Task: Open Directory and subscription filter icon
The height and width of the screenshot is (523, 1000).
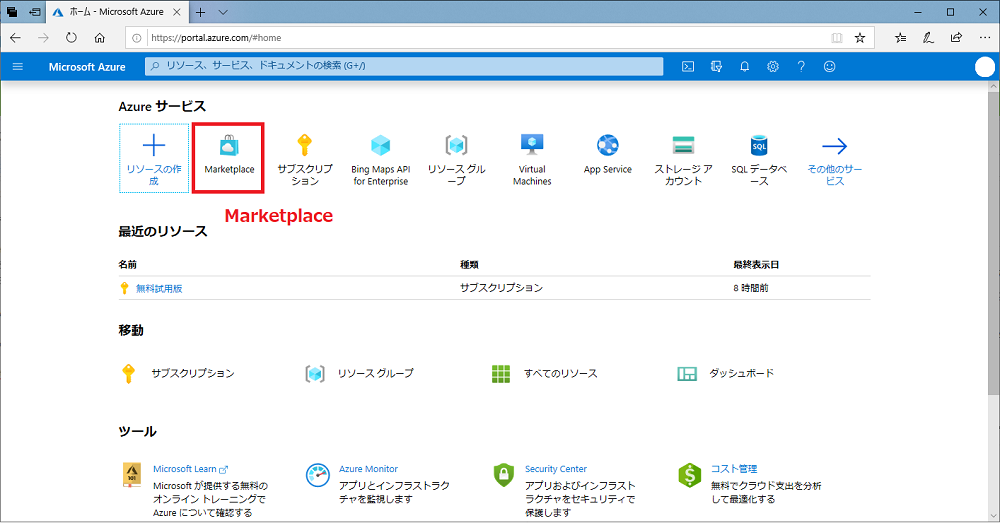Action: click(716, 66)
